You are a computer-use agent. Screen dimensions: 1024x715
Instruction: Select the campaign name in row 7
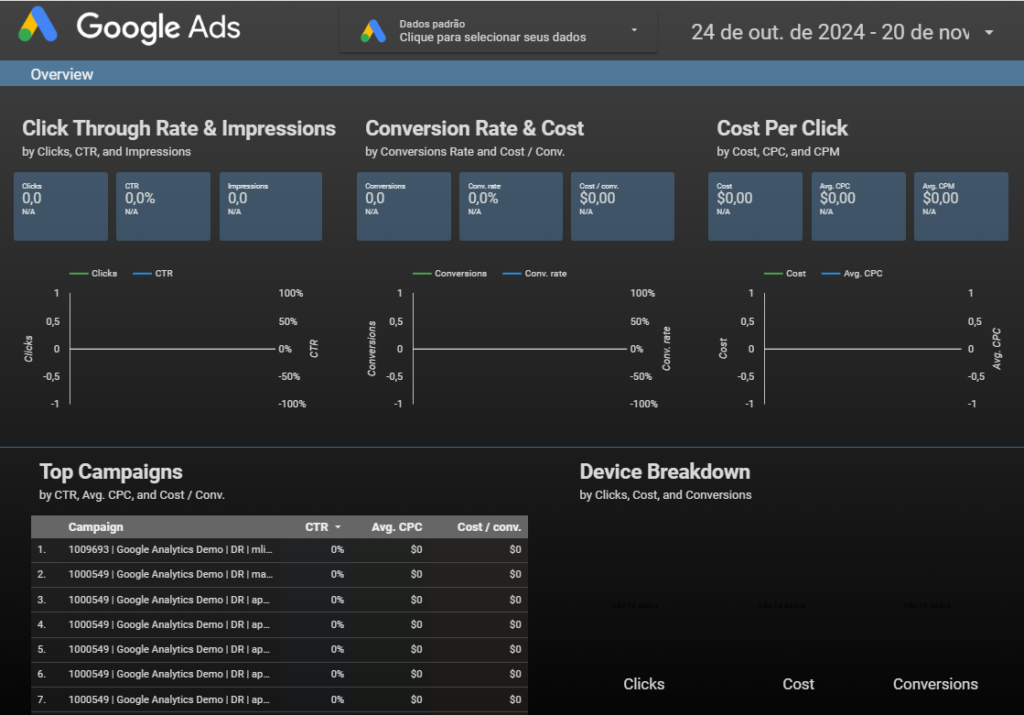point(169,700)
